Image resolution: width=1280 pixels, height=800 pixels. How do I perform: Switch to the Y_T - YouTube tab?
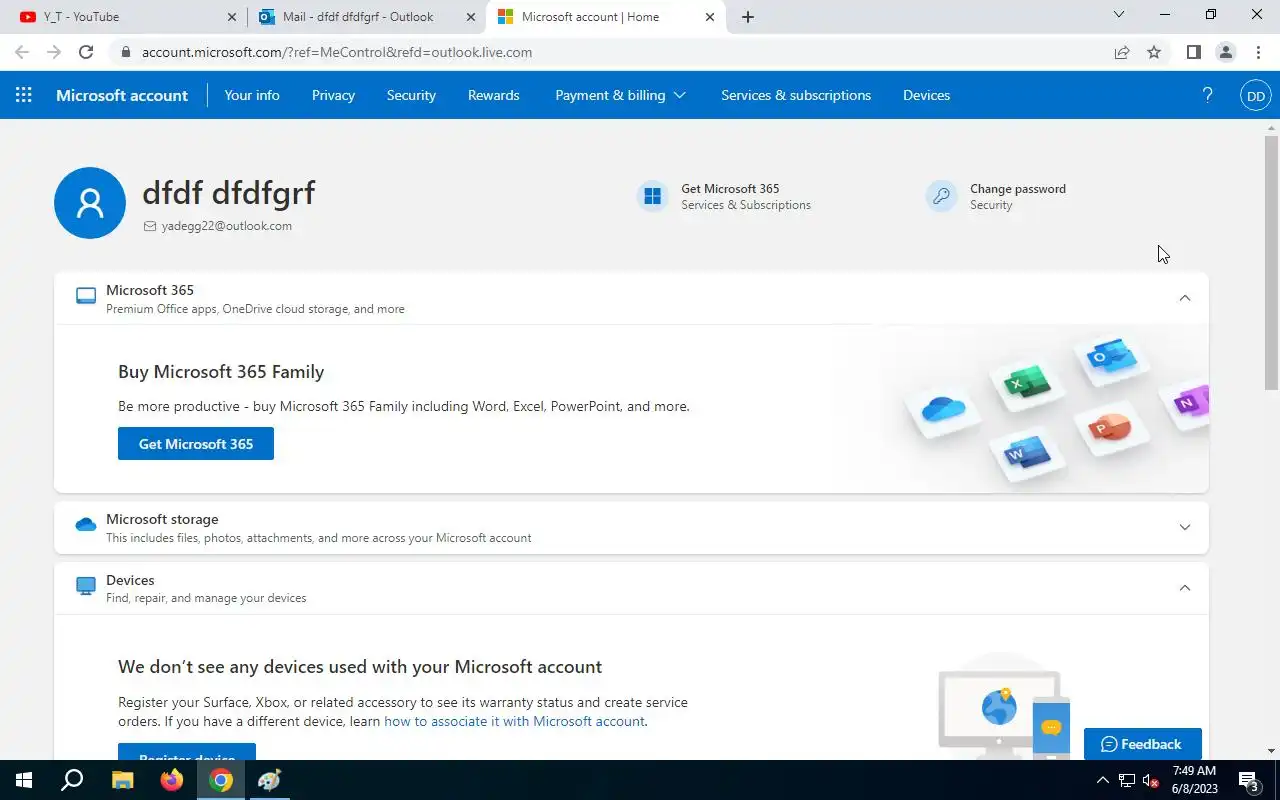pos(122,17)
